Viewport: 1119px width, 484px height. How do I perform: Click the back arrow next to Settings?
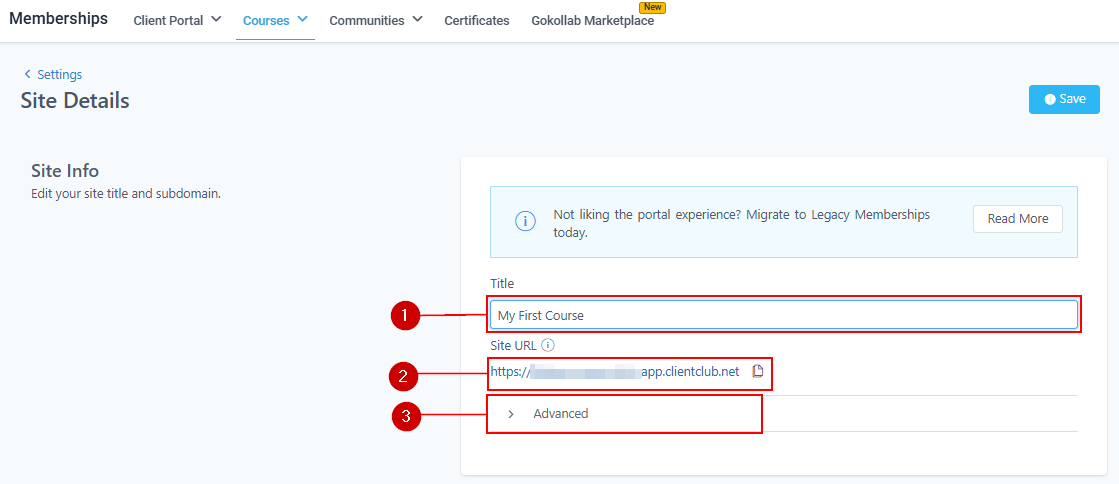click(27, 75)
